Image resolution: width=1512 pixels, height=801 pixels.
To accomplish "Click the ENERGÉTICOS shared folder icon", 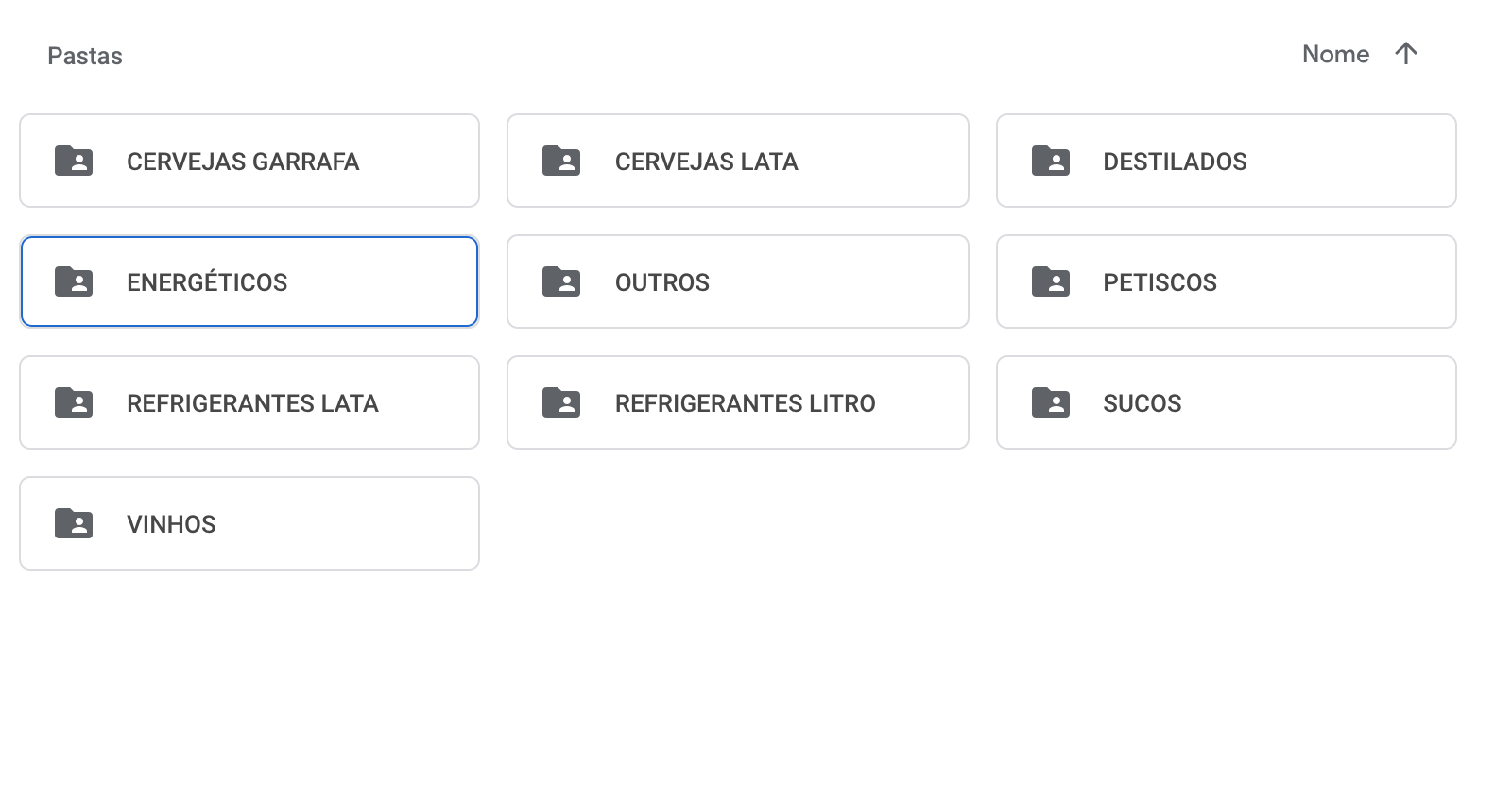I will 74,281.
